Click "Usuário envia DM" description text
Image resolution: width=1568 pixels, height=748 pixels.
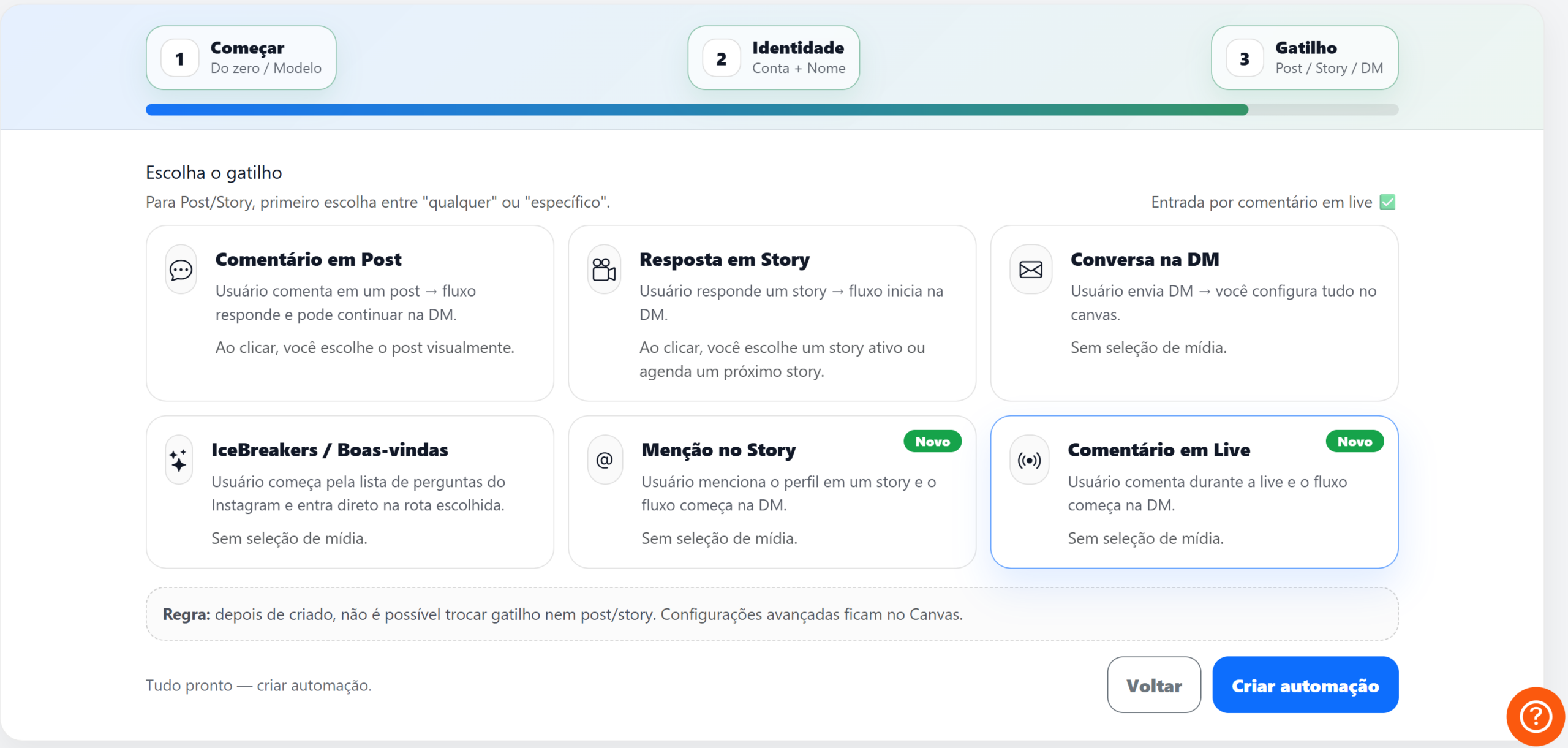click(1223, 303)
